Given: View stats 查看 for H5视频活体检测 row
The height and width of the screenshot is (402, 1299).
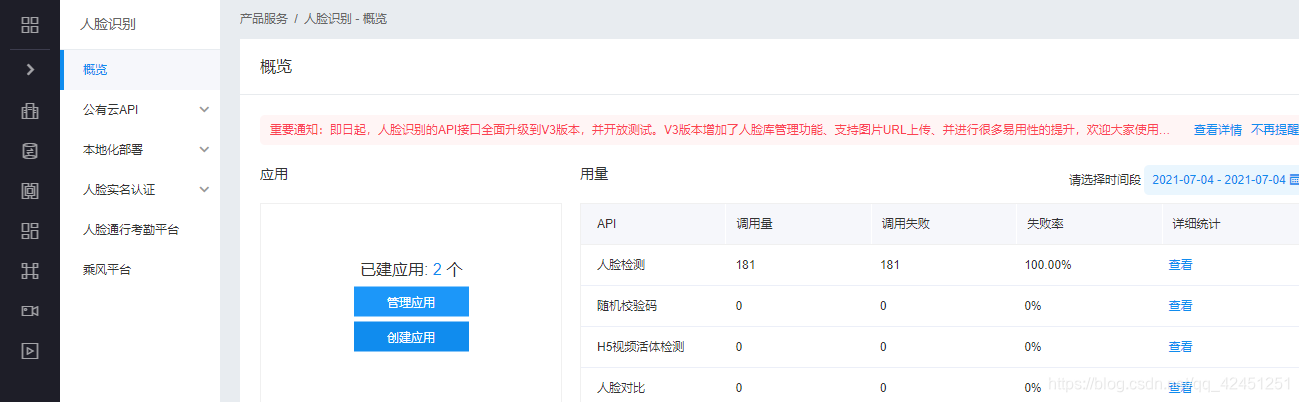Looking at the screenshot, I should [1180, 347].
